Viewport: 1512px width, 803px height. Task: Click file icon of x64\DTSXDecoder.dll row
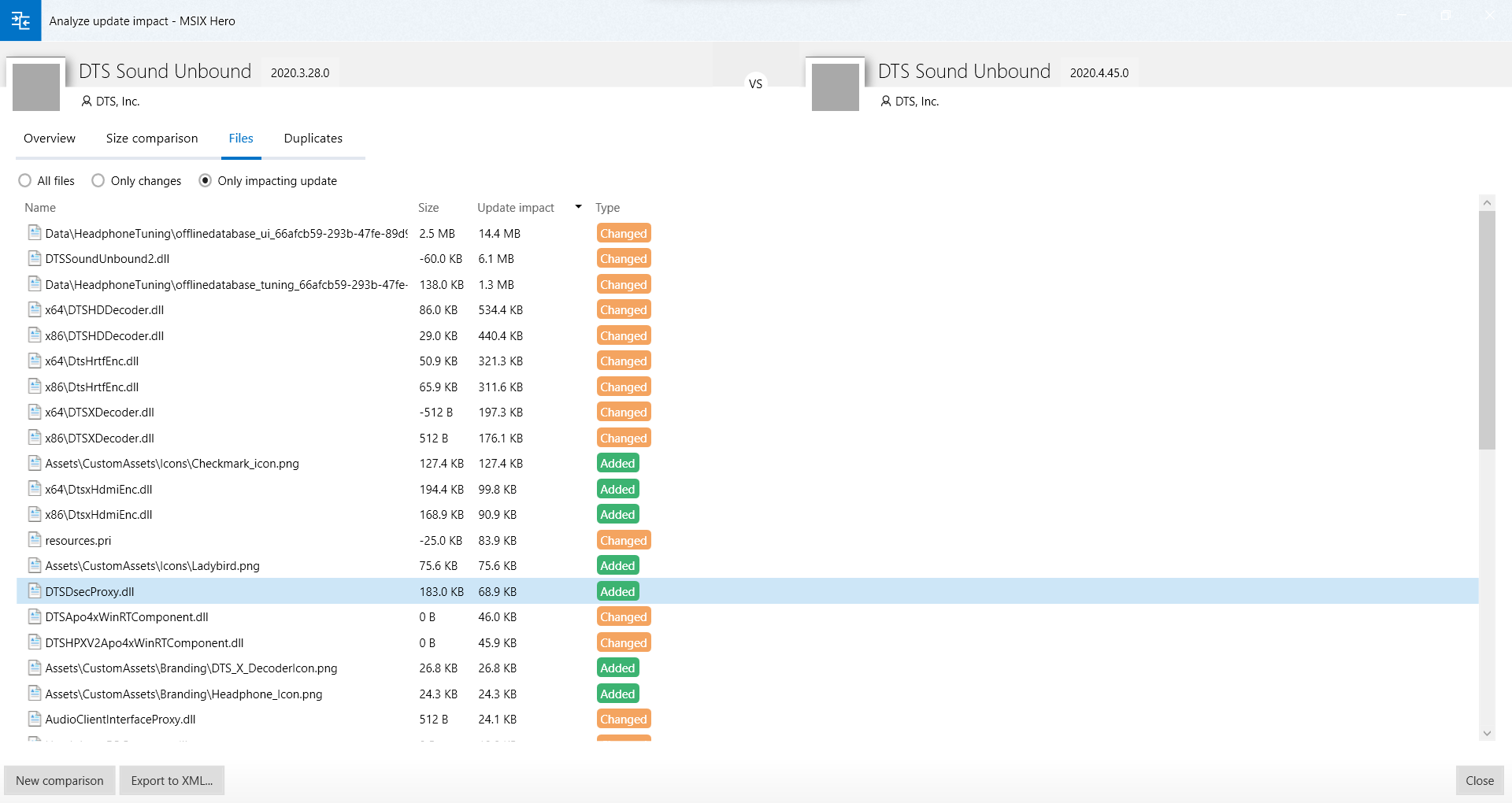point(35,412)
